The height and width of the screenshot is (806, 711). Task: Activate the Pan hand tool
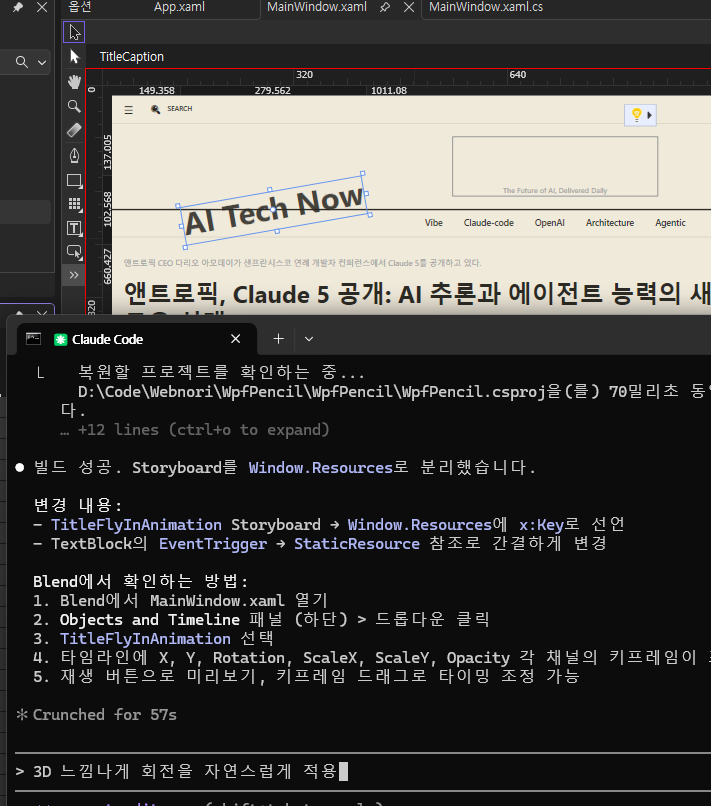[74, 81]
